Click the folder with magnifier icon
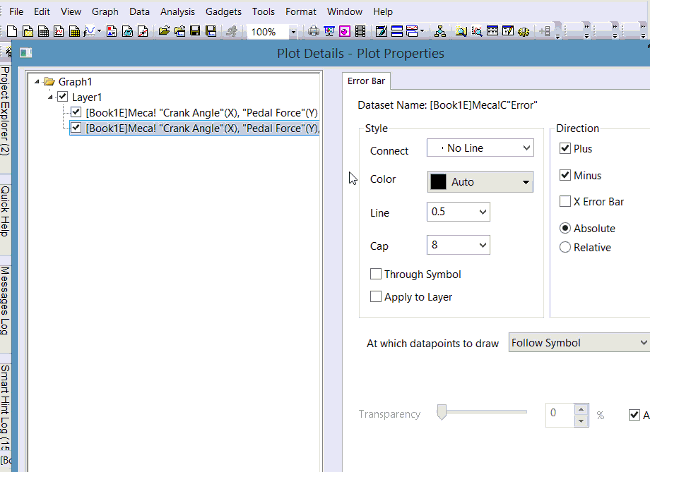Viewport: 684px width, 498px height. (x=461, y=31)
